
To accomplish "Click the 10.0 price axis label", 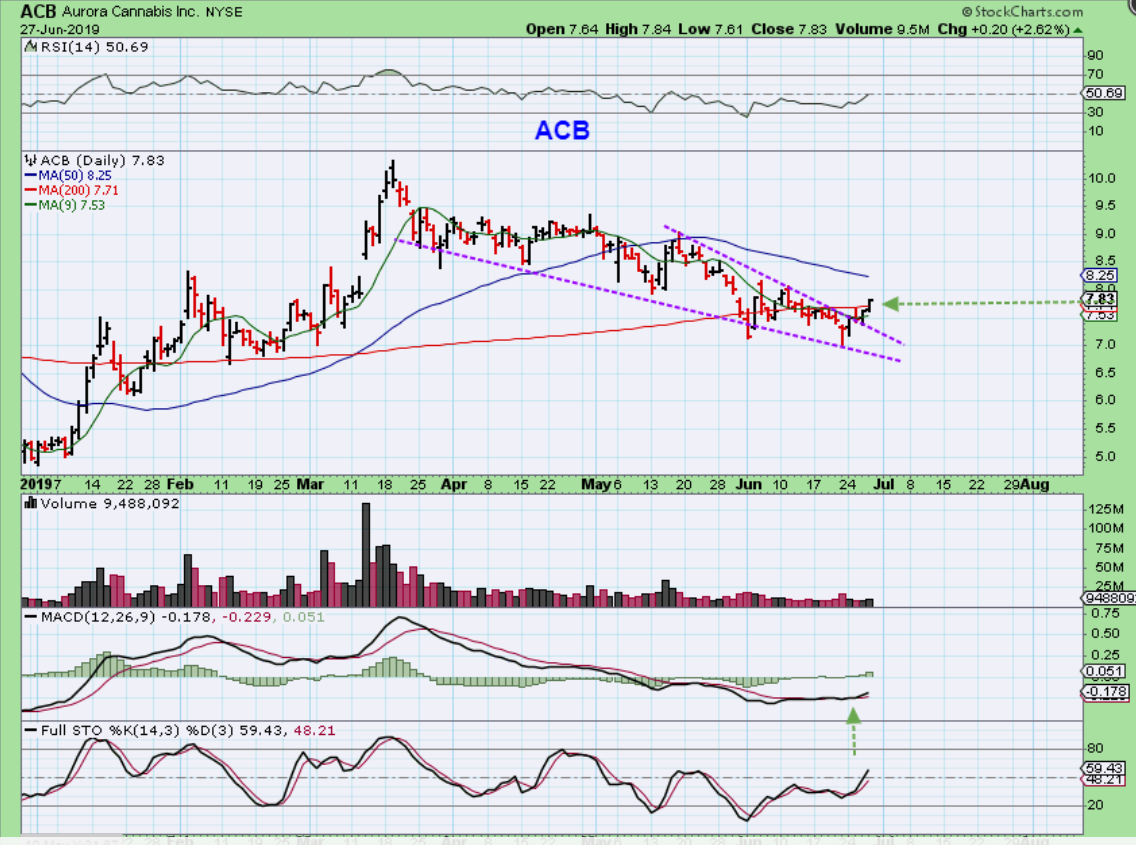I will coord(1101,178).
